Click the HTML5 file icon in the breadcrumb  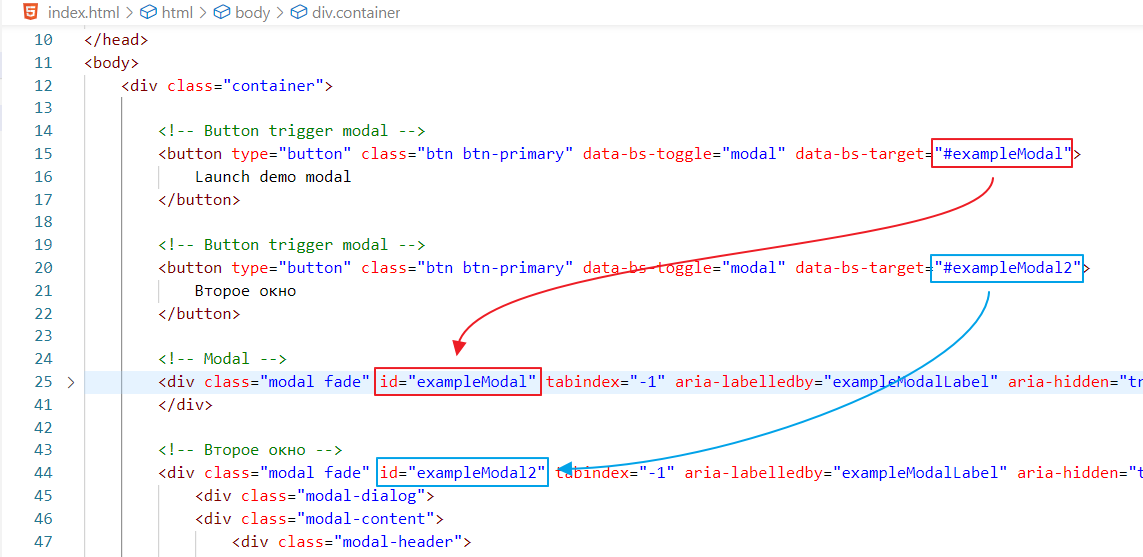click(32, 13)
